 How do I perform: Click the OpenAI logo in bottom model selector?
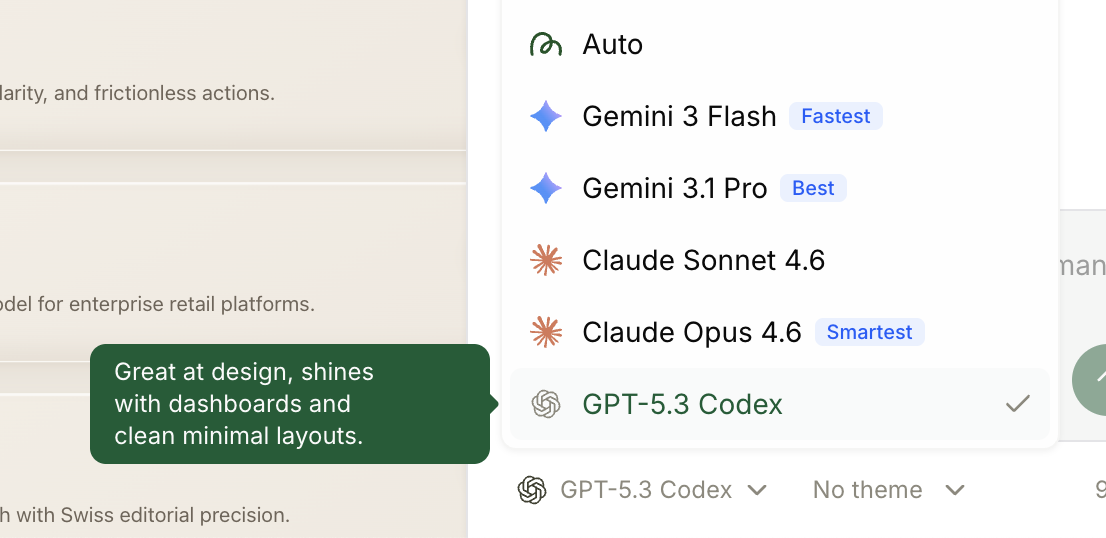click(532, 490)
